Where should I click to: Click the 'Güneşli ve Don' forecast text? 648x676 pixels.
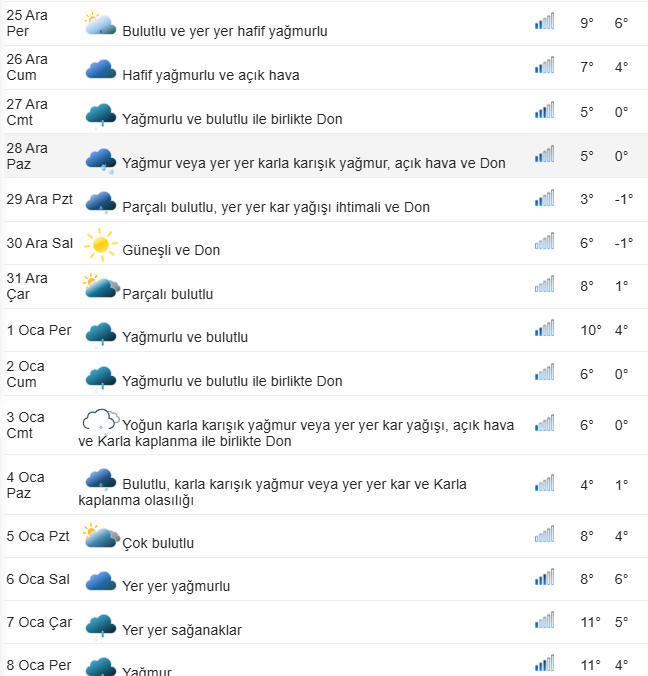click(x=171, y=250)
